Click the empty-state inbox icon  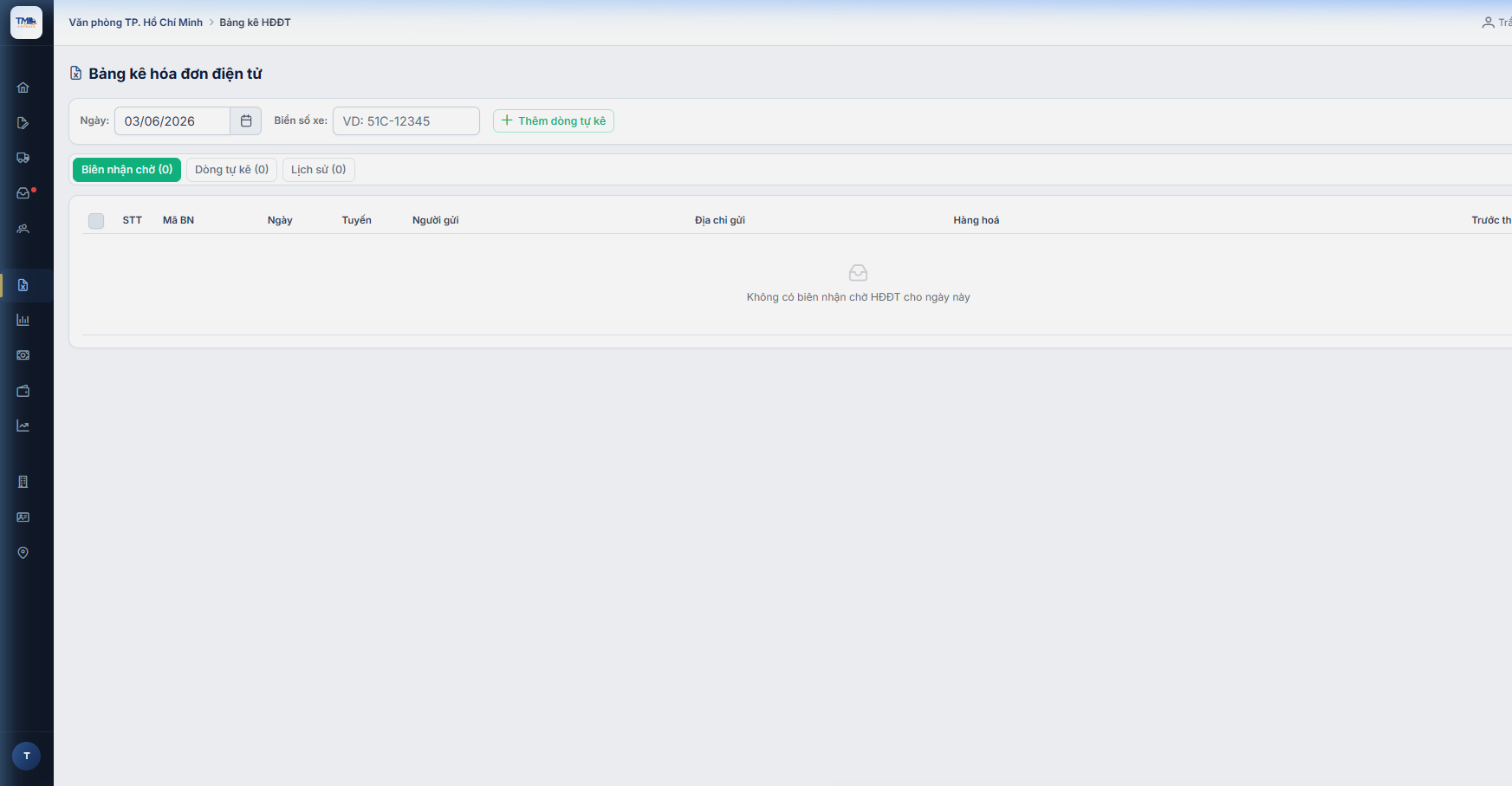click(858, 273)
